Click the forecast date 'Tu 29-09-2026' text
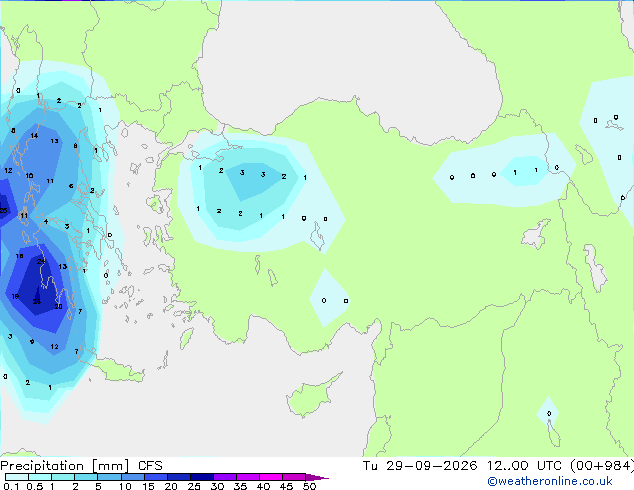Viewport: 634px width, 490px height. click(x=420, y=466)
